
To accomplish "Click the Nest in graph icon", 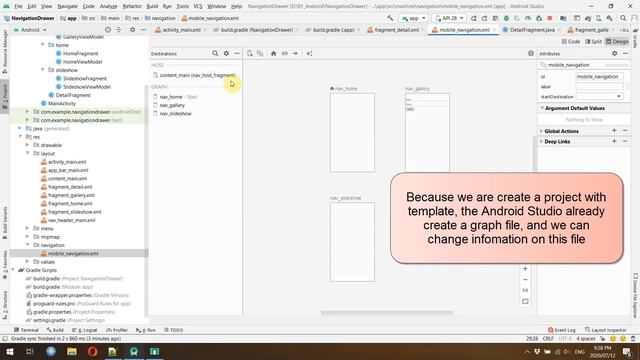I will (260, 53).
